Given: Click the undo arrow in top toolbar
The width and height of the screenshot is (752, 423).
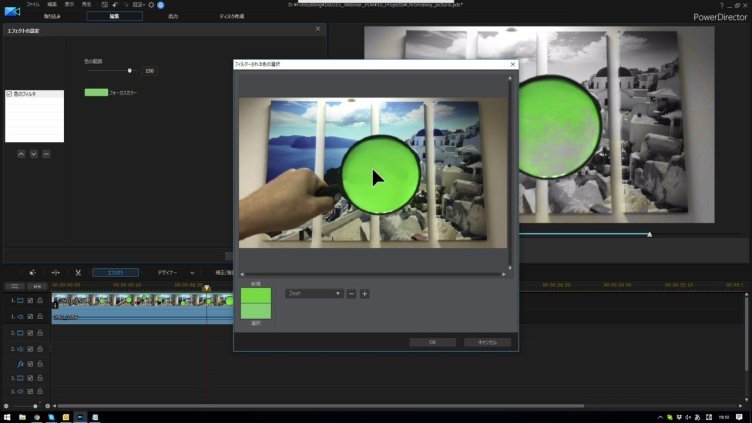Looking at the screenshot, I should pos(115,5).
